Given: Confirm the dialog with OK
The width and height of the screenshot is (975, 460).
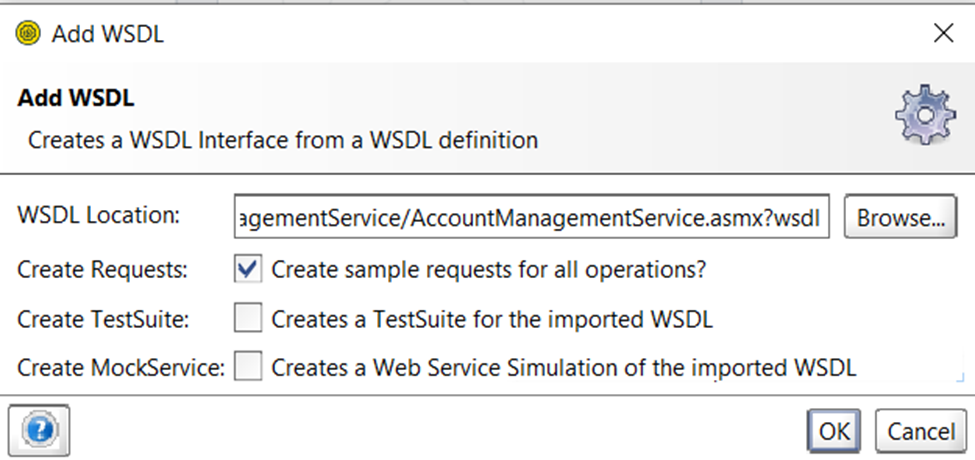Looking at the screenshot, I should [x=834, y=430].
